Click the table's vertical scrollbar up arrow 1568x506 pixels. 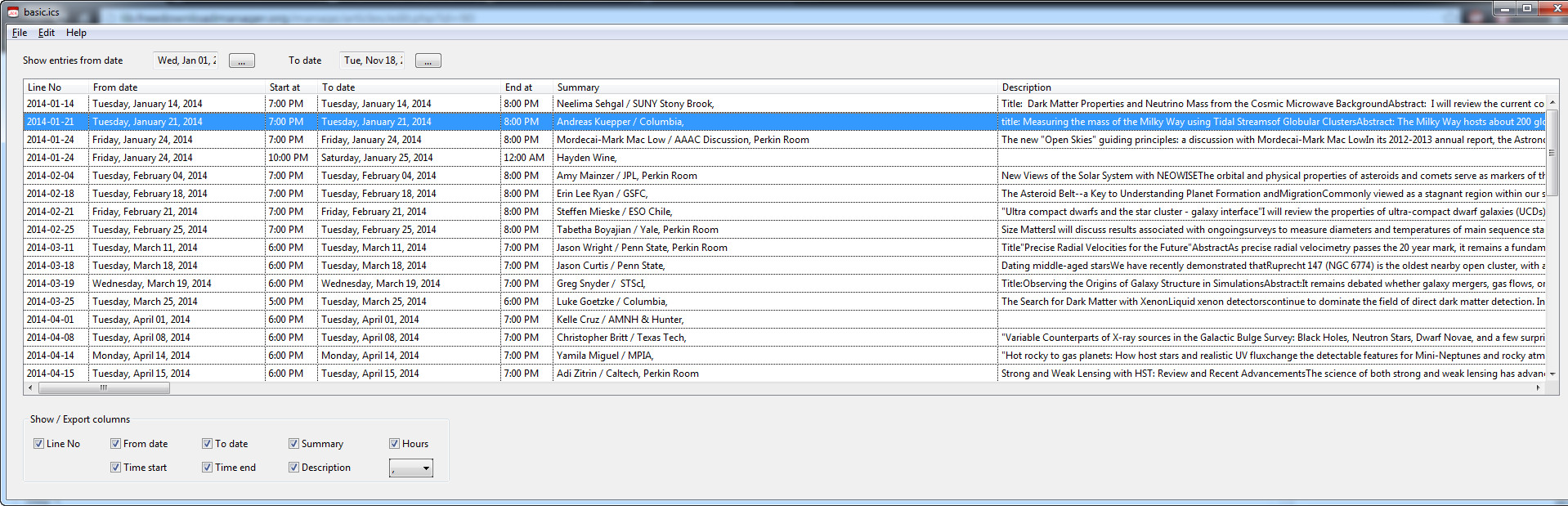point(1552,102)
